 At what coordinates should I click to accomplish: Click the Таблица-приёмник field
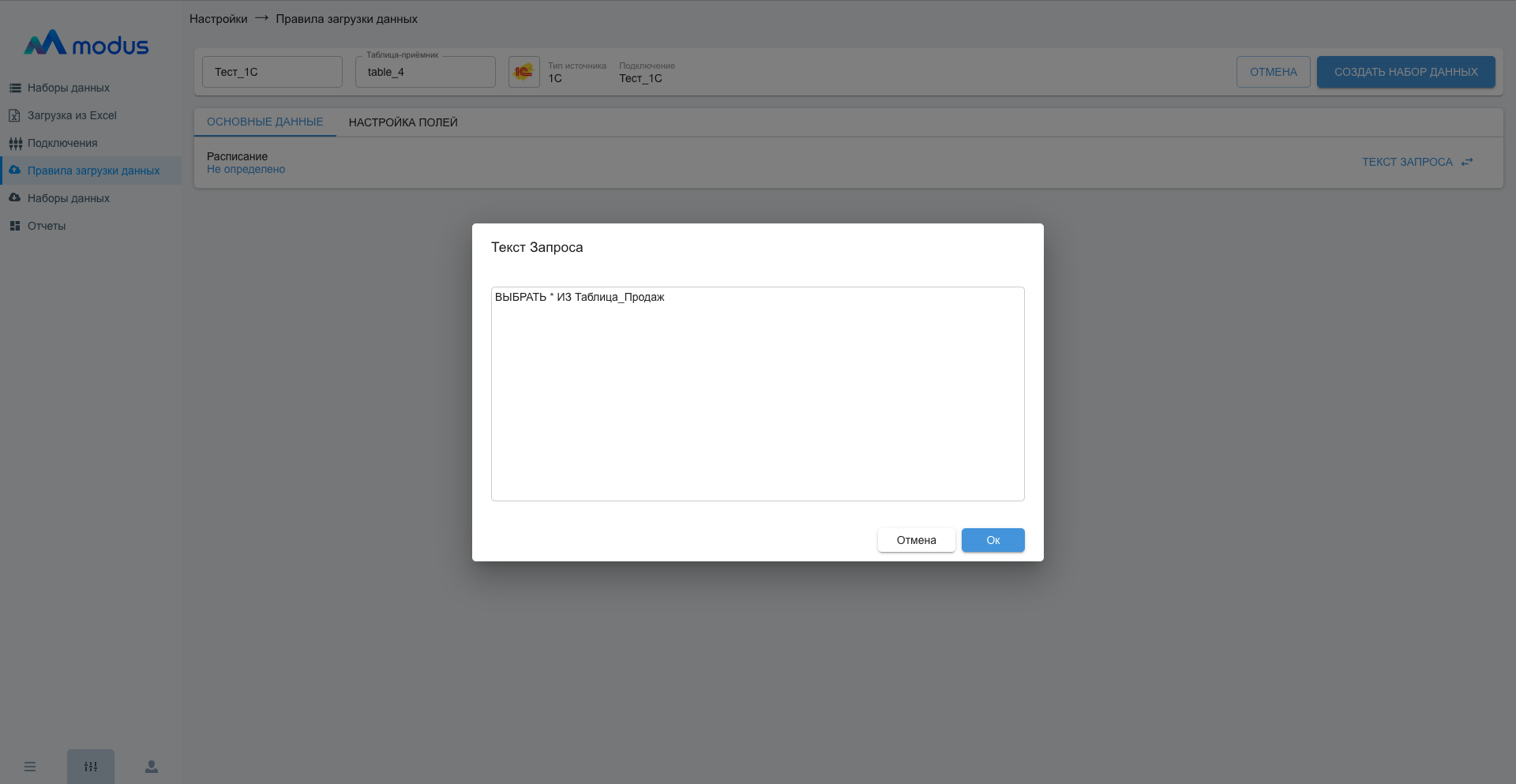(425, 72)
